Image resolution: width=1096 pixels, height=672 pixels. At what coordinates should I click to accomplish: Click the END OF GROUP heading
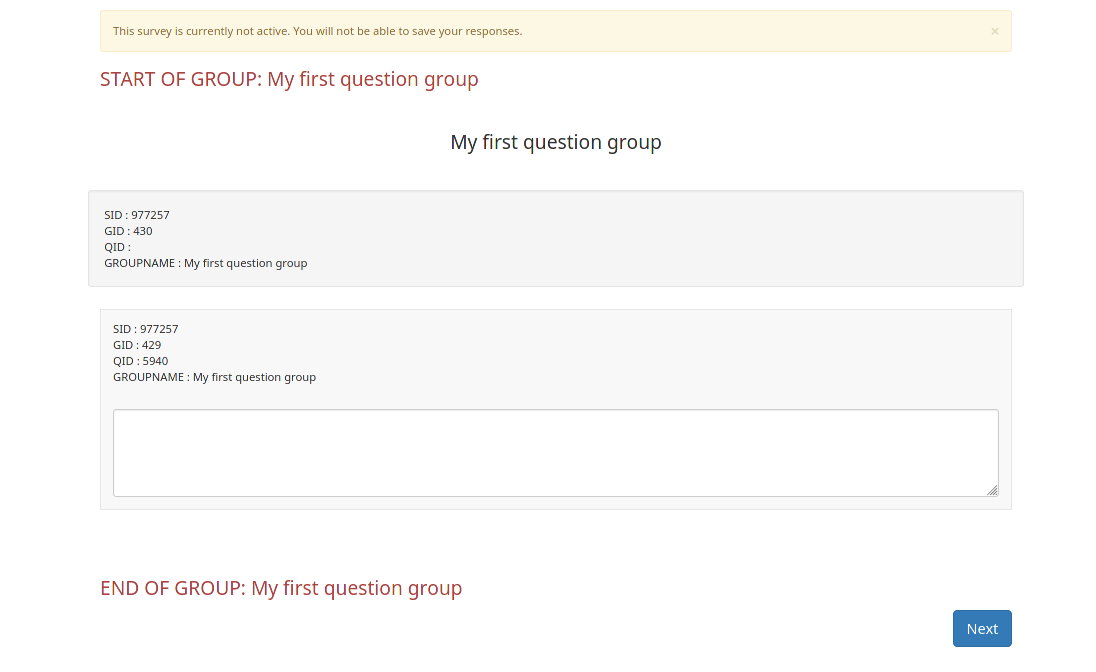281,588
